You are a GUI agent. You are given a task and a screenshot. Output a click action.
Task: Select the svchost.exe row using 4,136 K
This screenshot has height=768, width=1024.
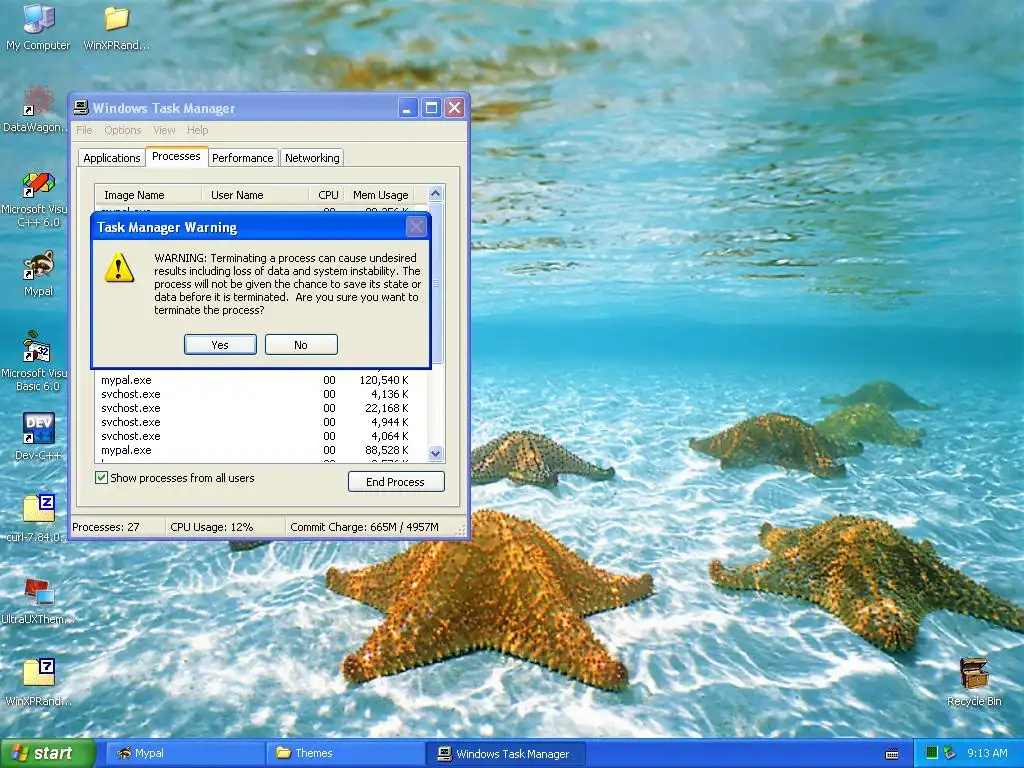261,394
